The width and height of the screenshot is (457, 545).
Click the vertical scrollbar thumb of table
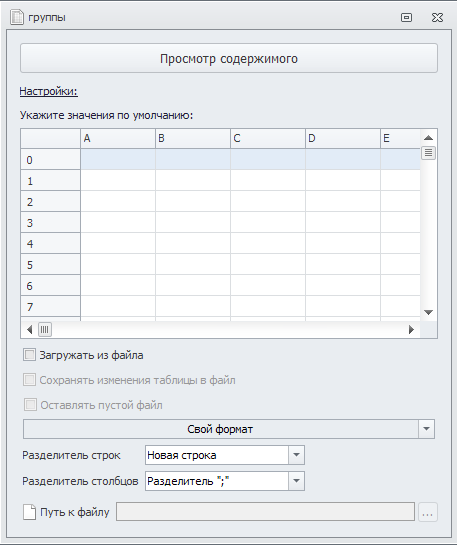click(429, 153)
